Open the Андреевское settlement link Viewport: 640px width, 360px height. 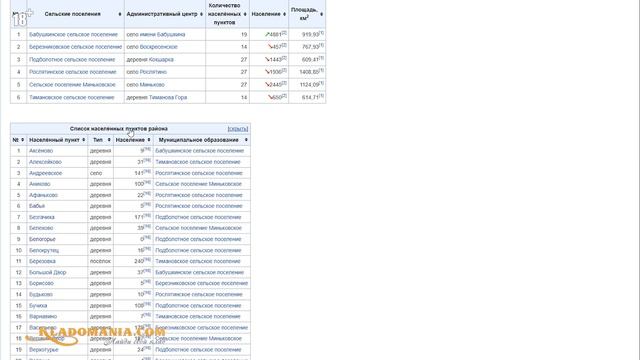click(45, 173)
